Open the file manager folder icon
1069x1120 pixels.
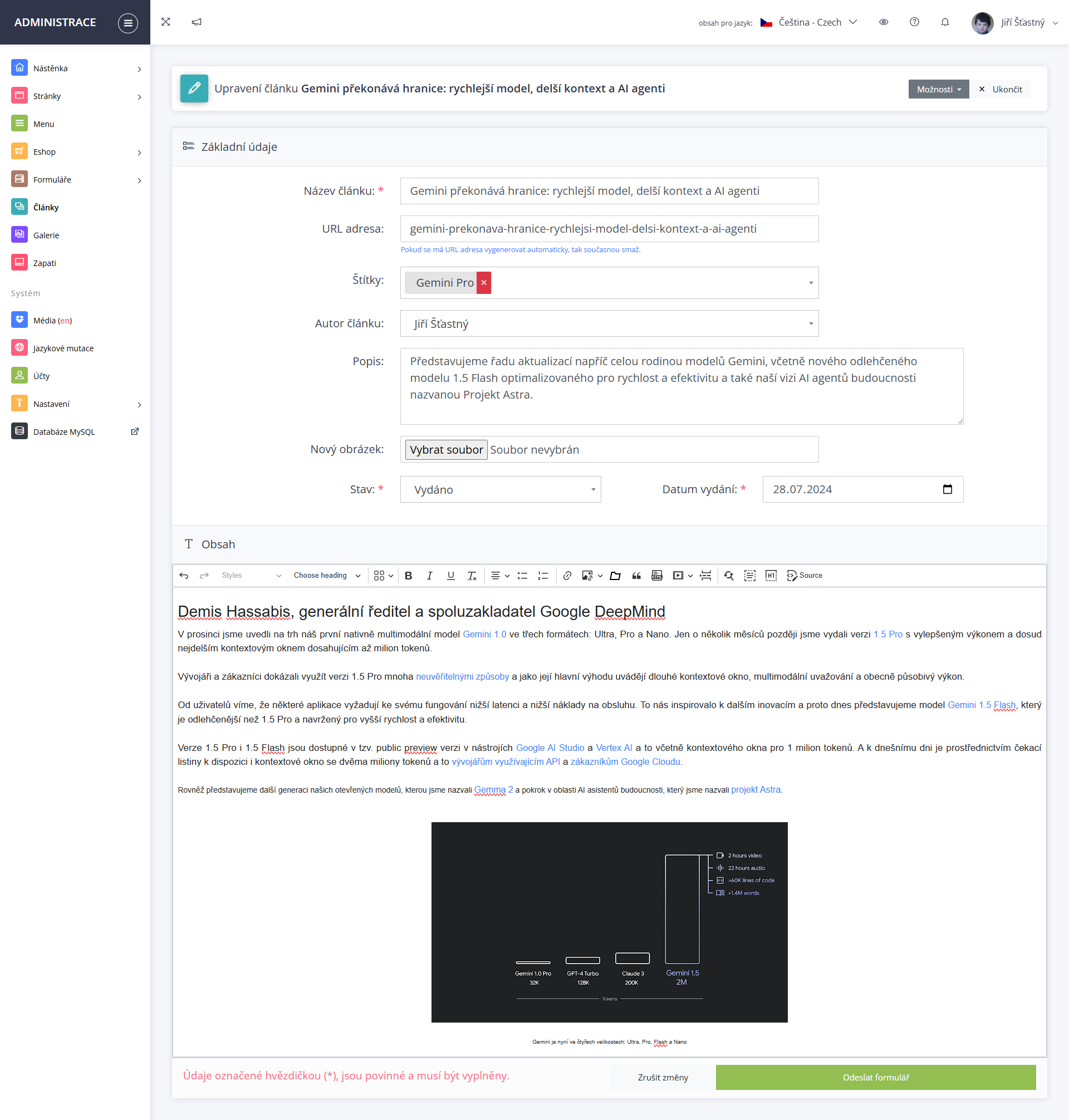[615, 576]
